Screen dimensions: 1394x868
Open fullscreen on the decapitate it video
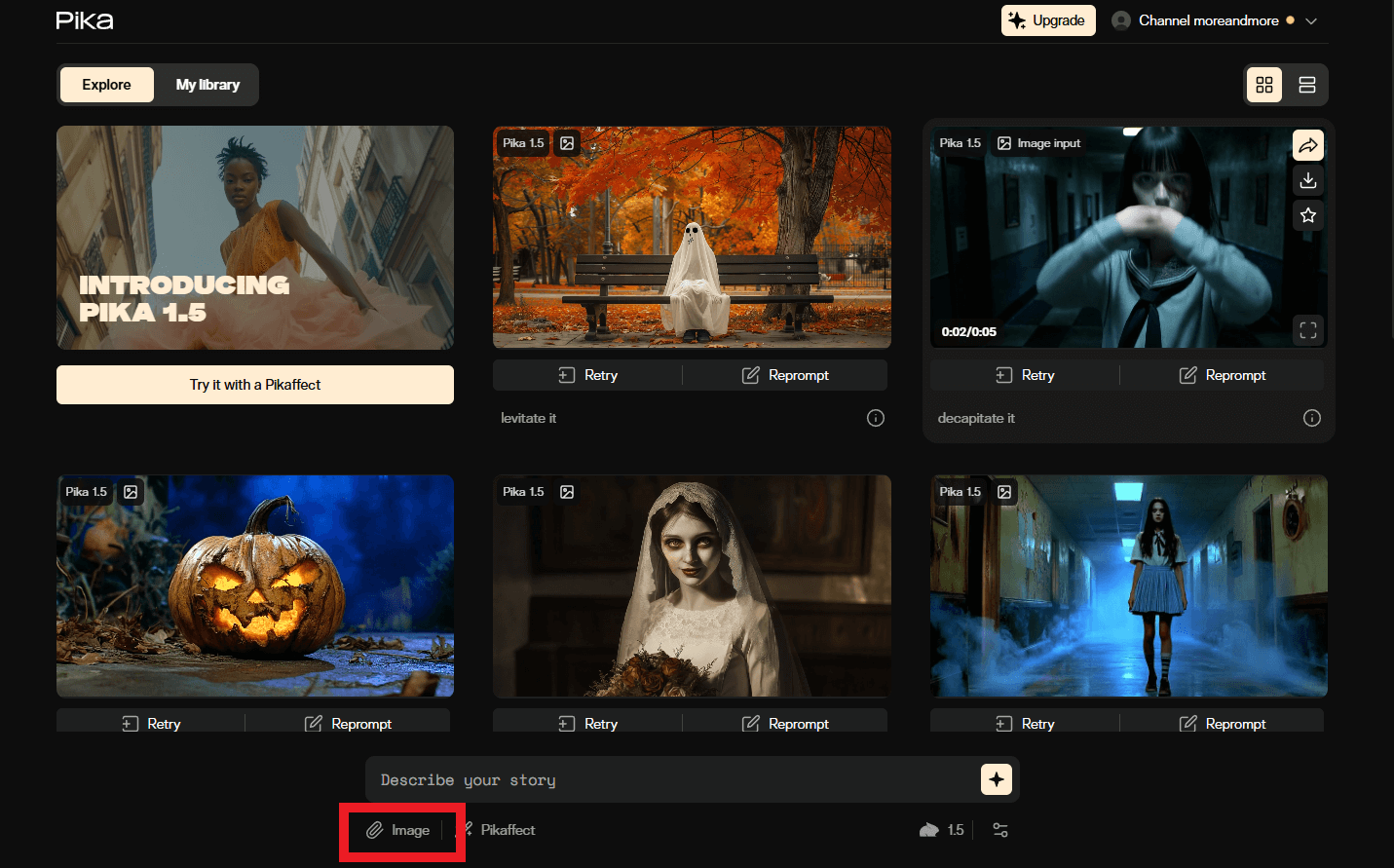click(x=1307, y=330)
